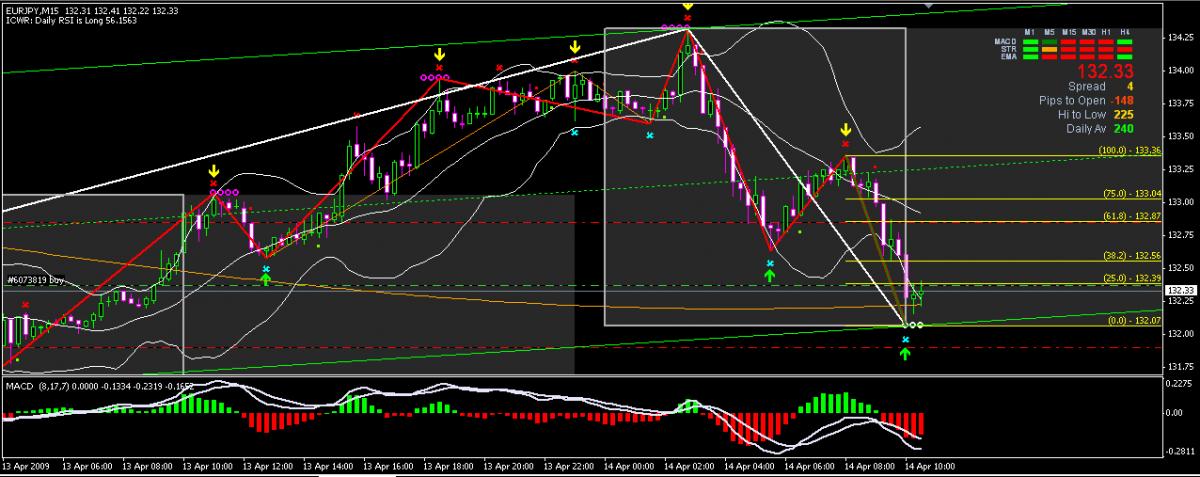Click the 14 Apr 08:00 time axis label

868,468
